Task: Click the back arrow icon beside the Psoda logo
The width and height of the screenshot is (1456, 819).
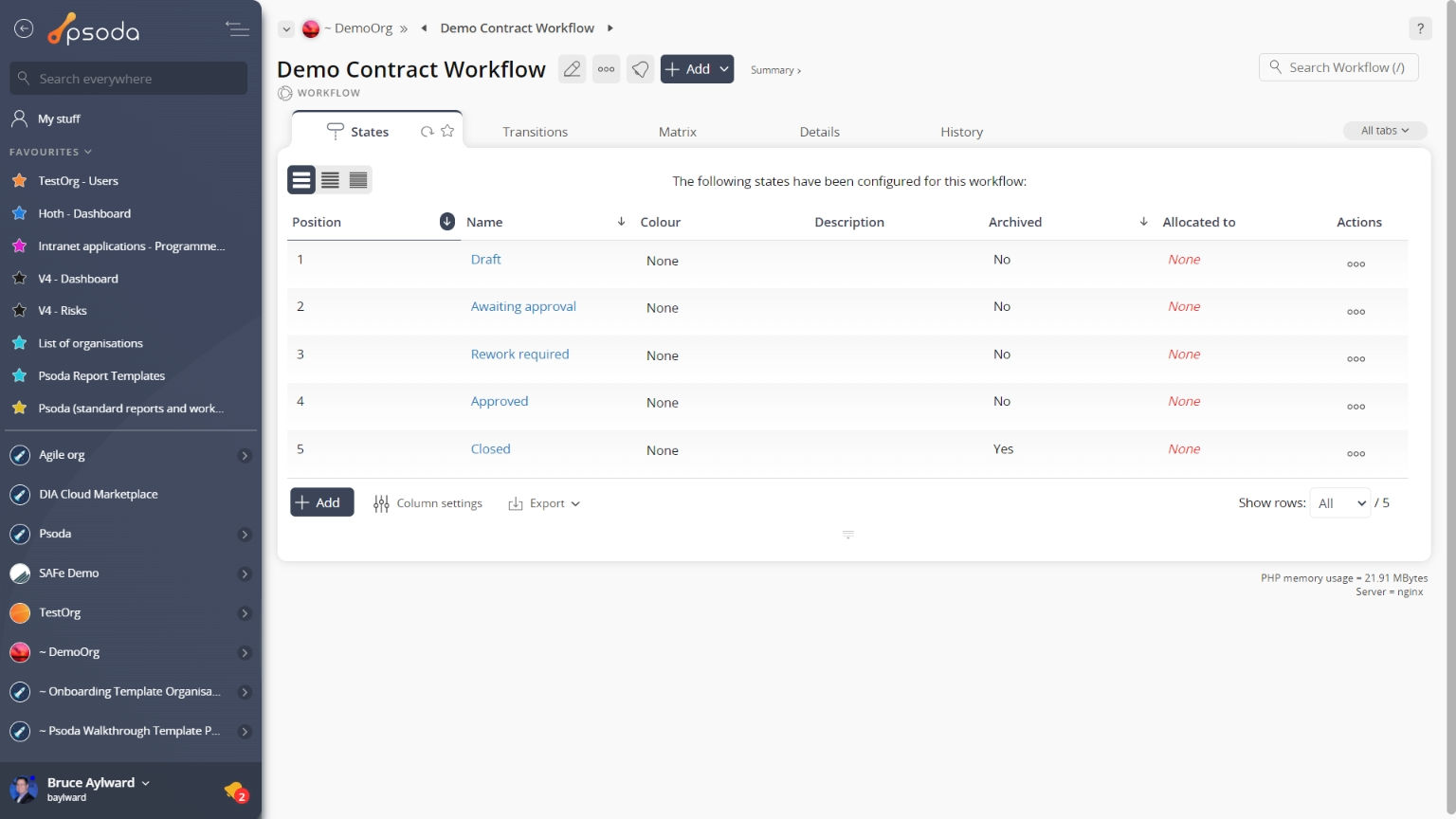Action: coord(24,29)
